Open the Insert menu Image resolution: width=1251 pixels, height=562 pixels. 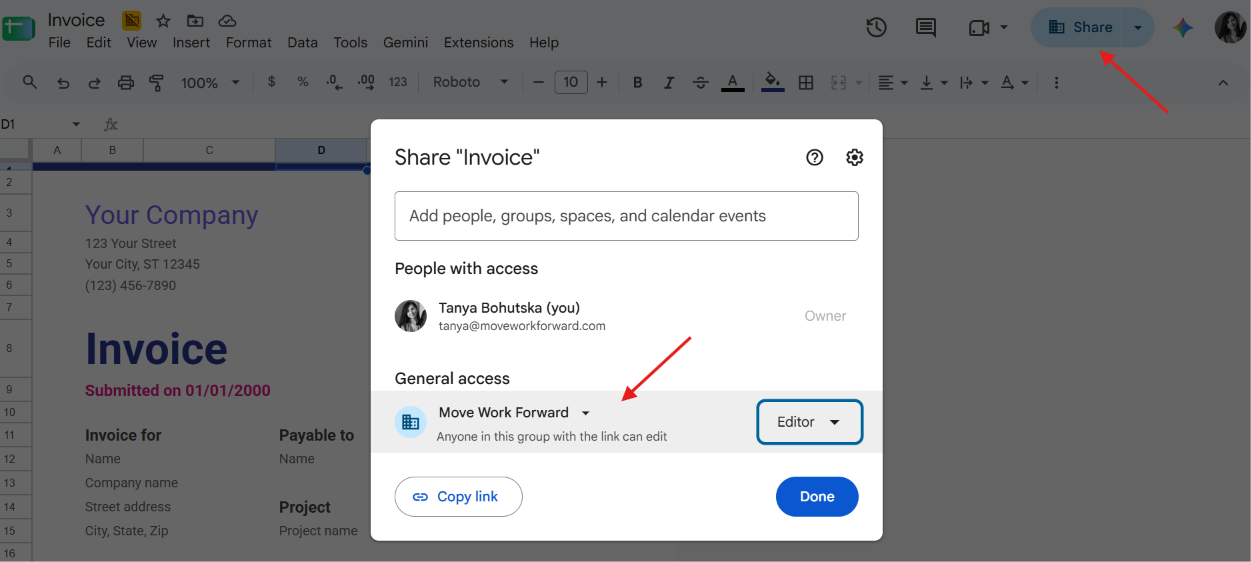(191, 42)
